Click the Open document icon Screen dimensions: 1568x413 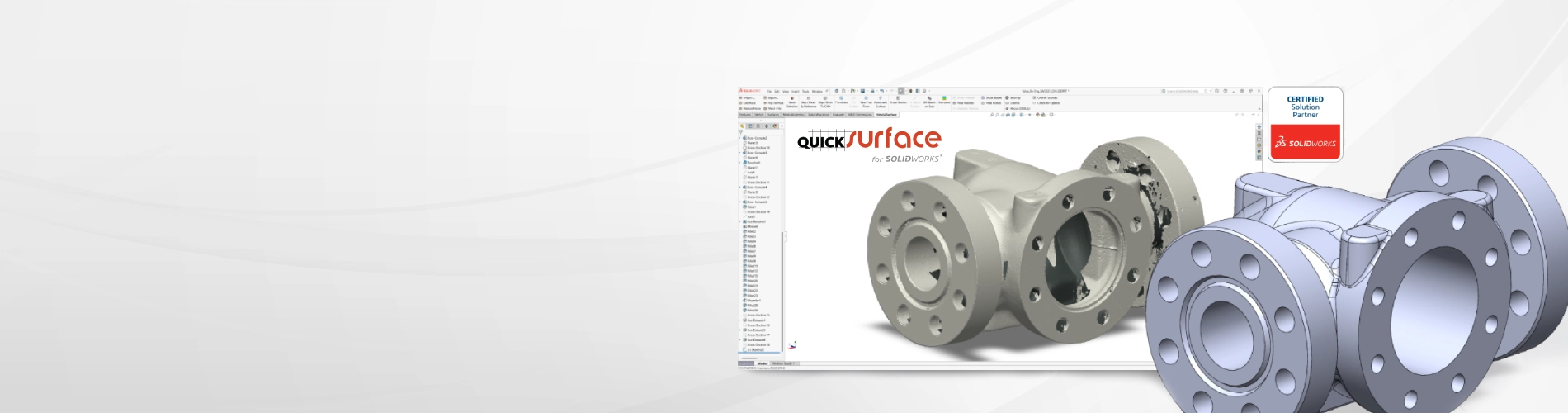[852, 91]
